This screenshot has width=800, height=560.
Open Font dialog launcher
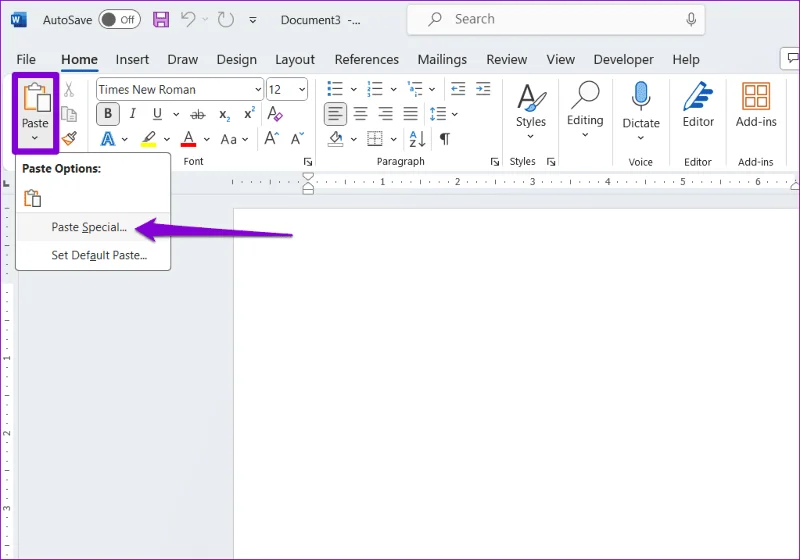click(308, 162)
